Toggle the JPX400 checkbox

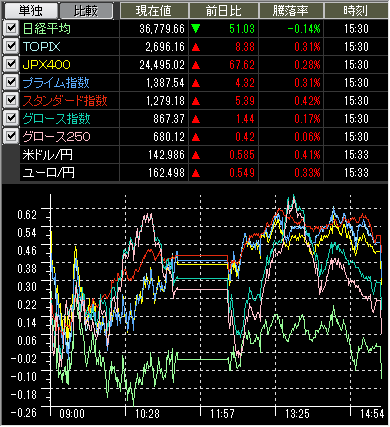[x=11, y=64]
